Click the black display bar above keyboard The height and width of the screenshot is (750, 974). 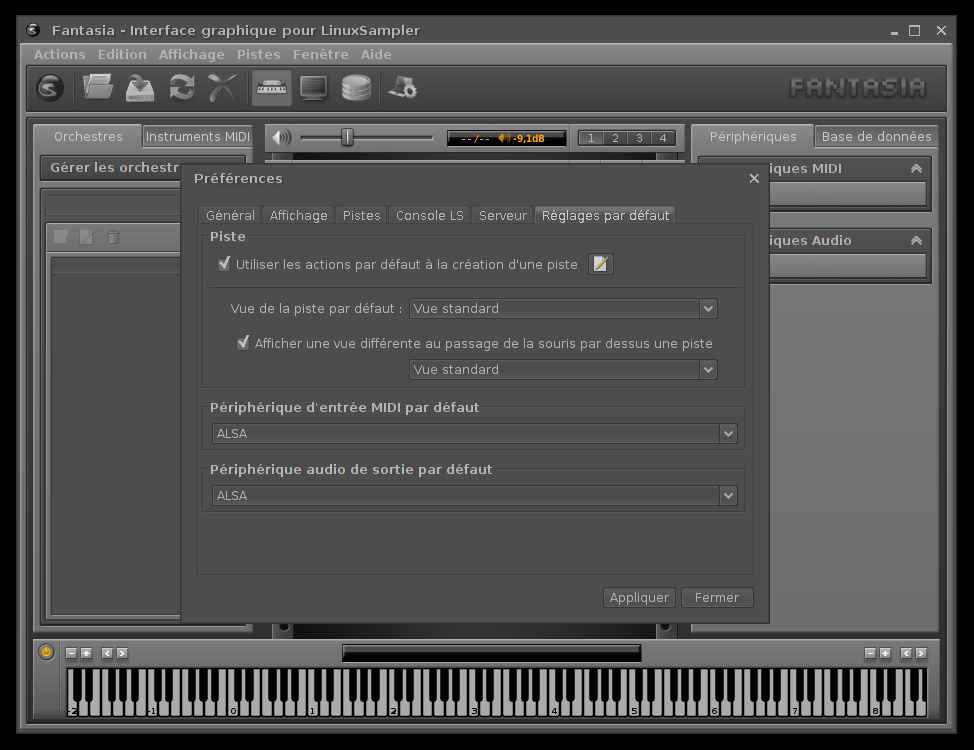491,653
